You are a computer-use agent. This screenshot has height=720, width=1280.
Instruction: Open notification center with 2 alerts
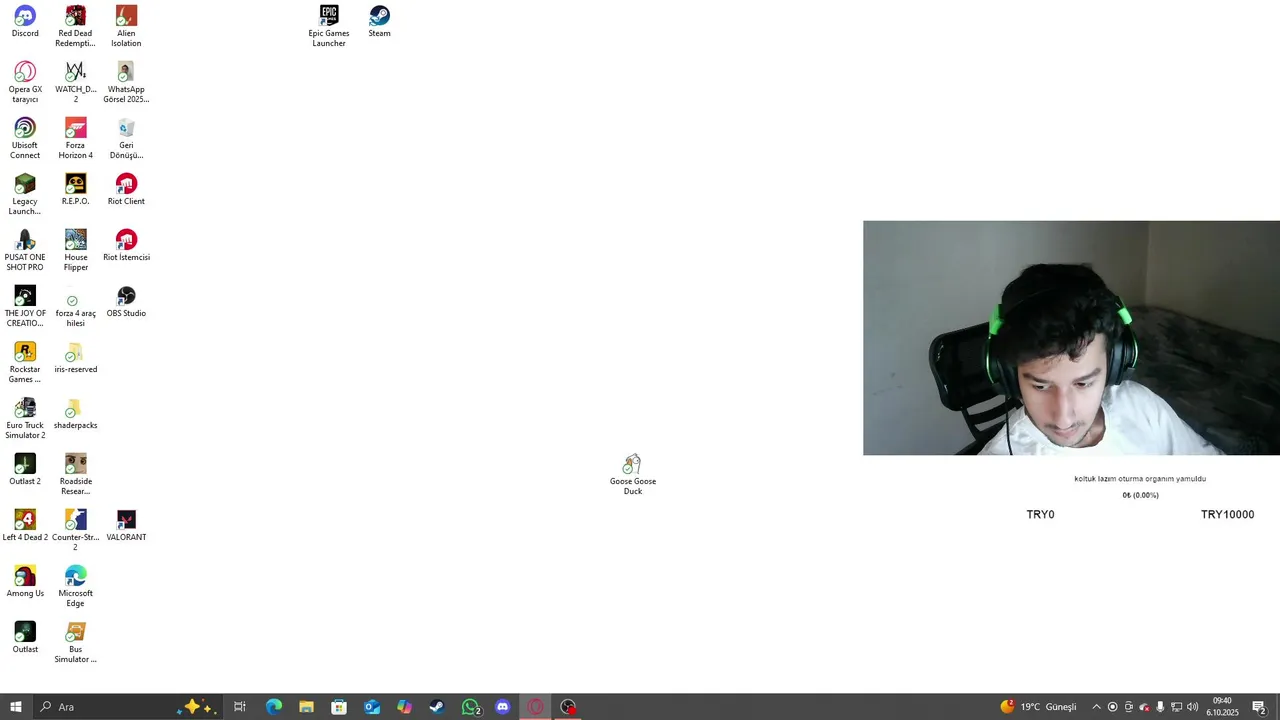[x=1260, y=707]
